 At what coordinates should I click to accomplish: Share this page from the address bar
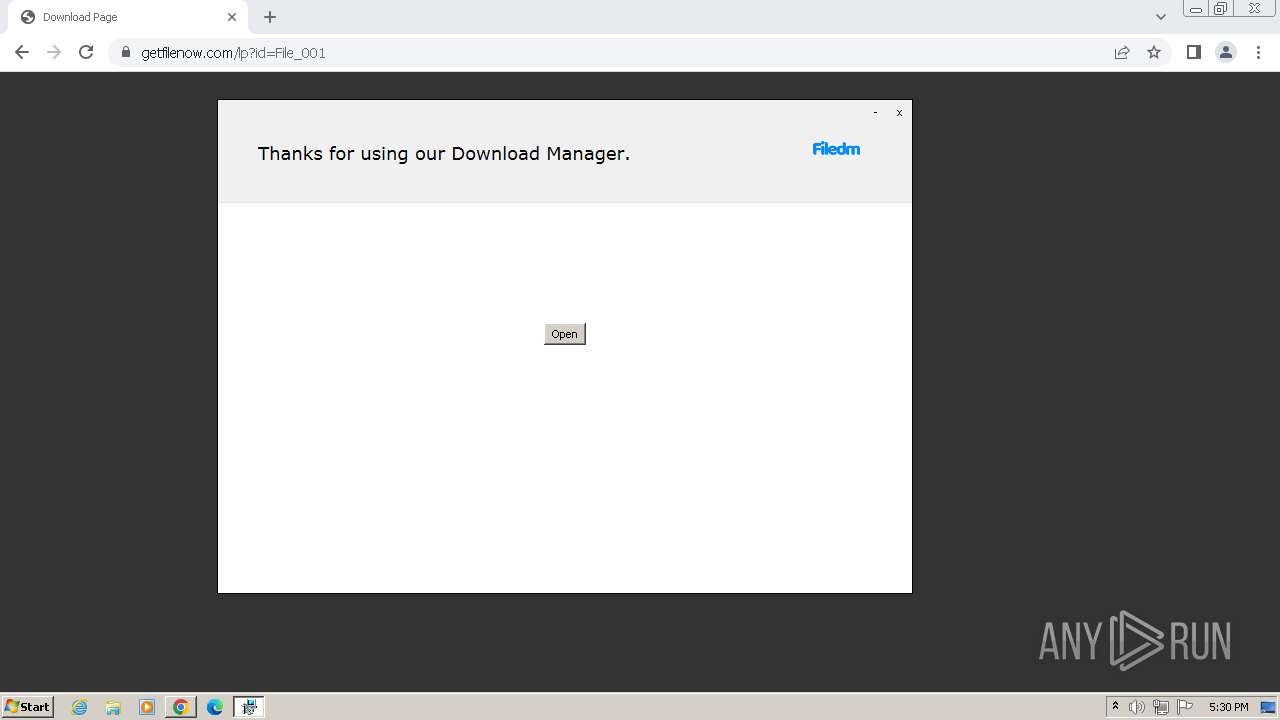pyautogui.click(x=1122, y=52)
